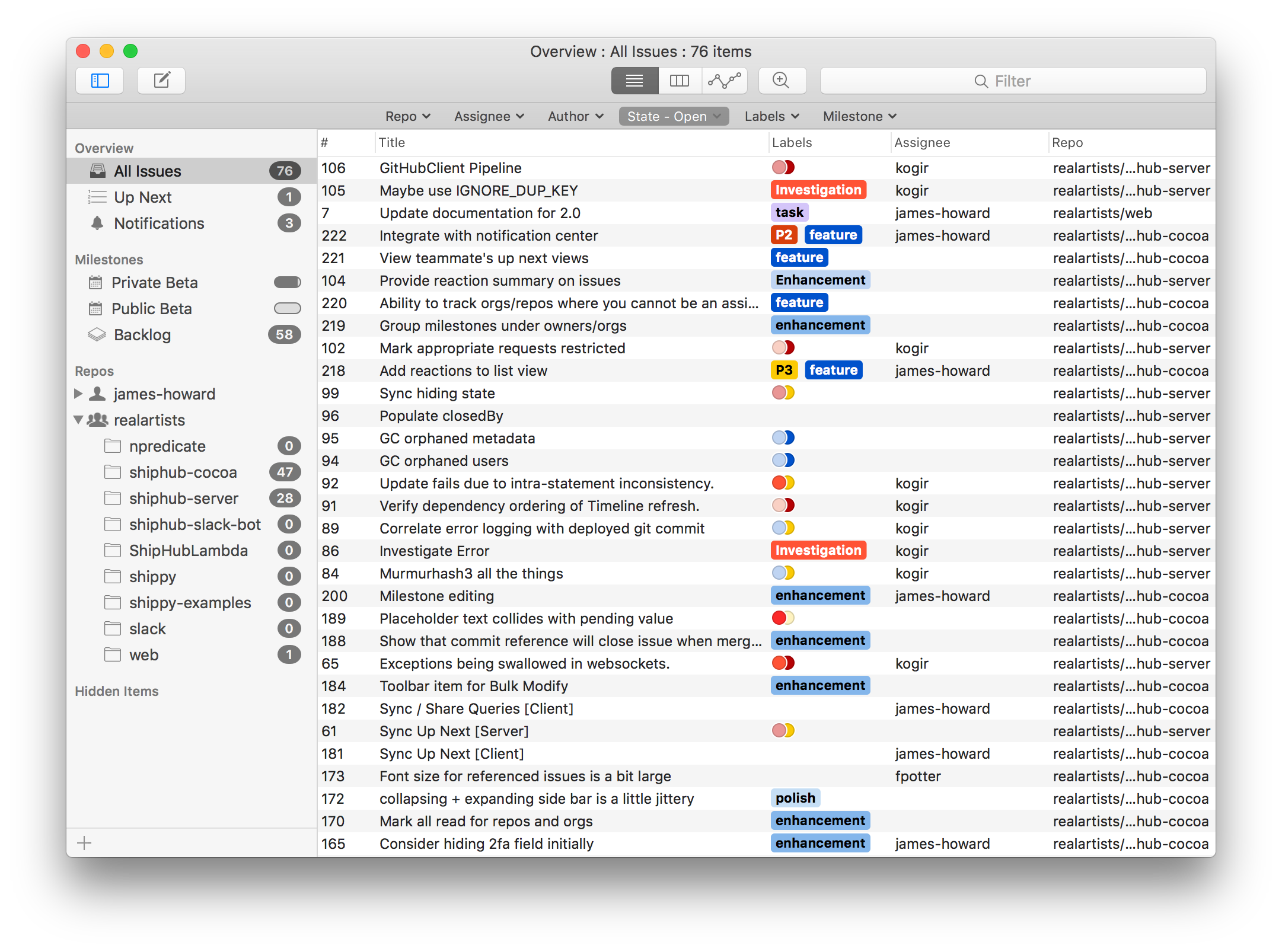Click fpotter assignee on issue 173
Screen dimensions: 1282x952
pyautogui.click(x=918, y=776)
